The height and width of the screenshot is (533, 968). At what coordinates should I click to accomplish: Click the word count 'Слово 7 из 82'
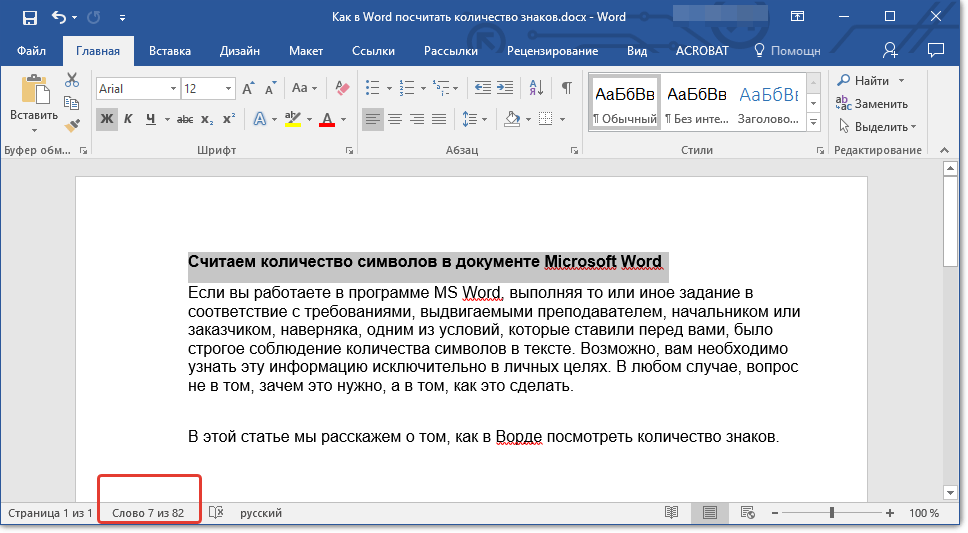[x=148, y=513]
